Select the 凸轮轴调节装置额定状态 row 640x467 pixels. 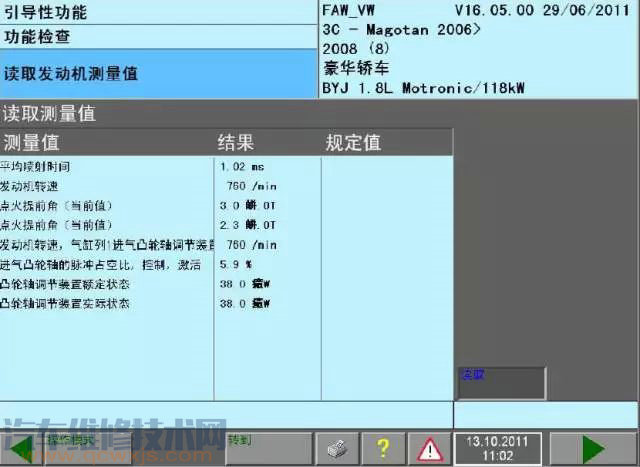pos(227,284)
